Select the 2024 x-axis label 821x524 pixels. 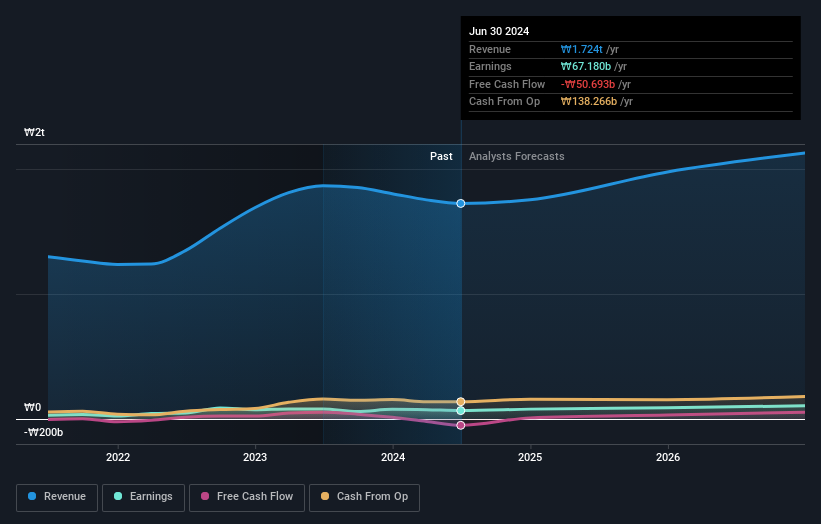(x=393, y=457)
